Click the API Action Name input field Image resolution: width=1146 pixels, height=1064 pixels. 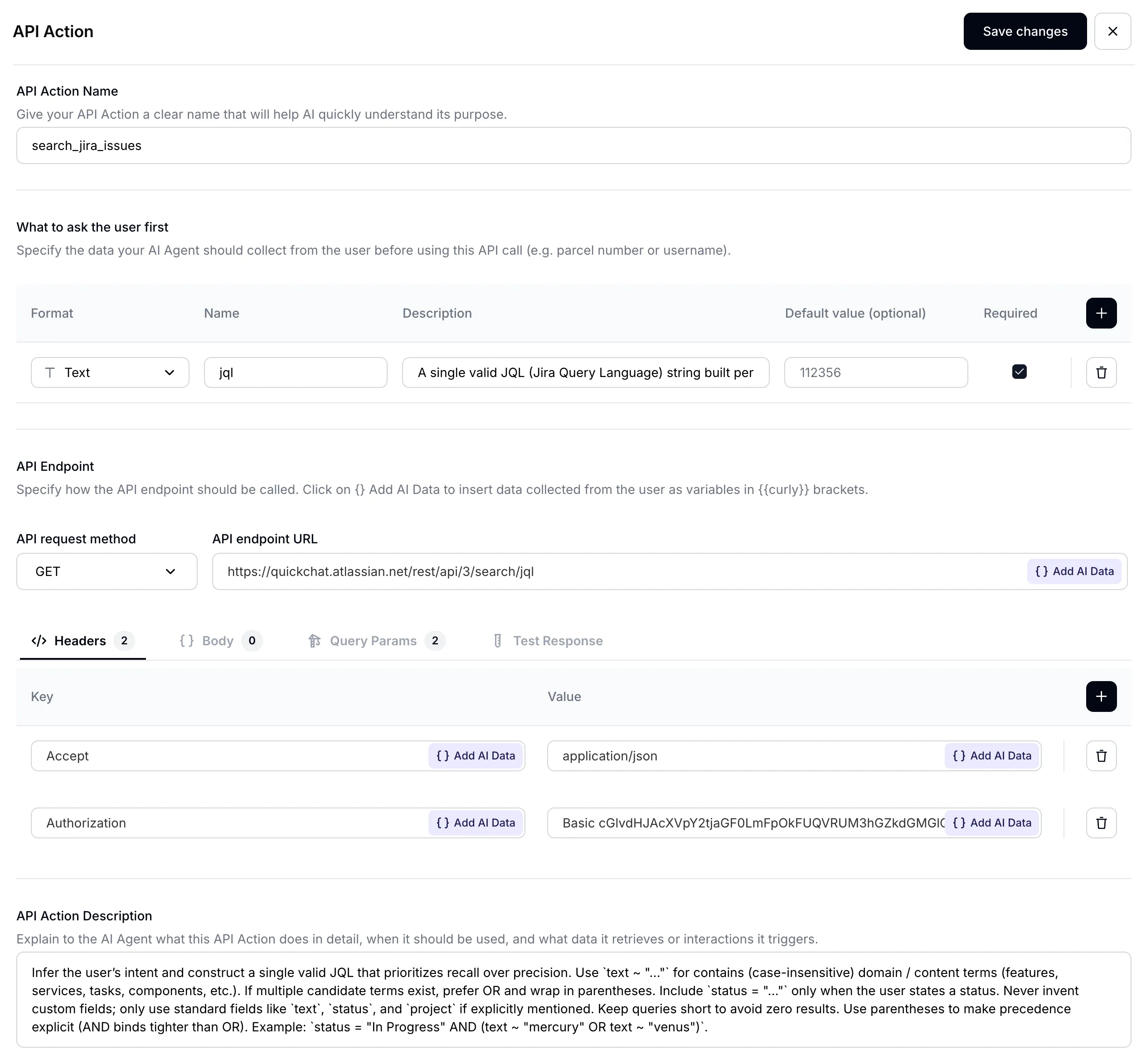coord(573,145)
